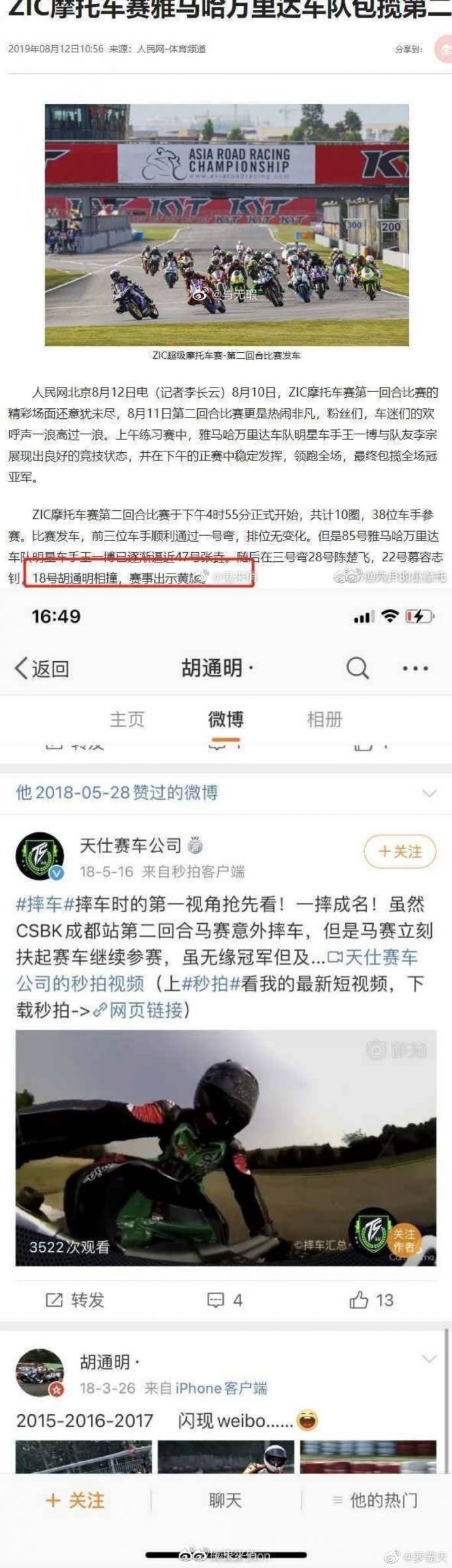Tap 转发 repost icon under video post
This screenshot has width=452, height=1568.
pyautogui.click(x=74, y=1299)
